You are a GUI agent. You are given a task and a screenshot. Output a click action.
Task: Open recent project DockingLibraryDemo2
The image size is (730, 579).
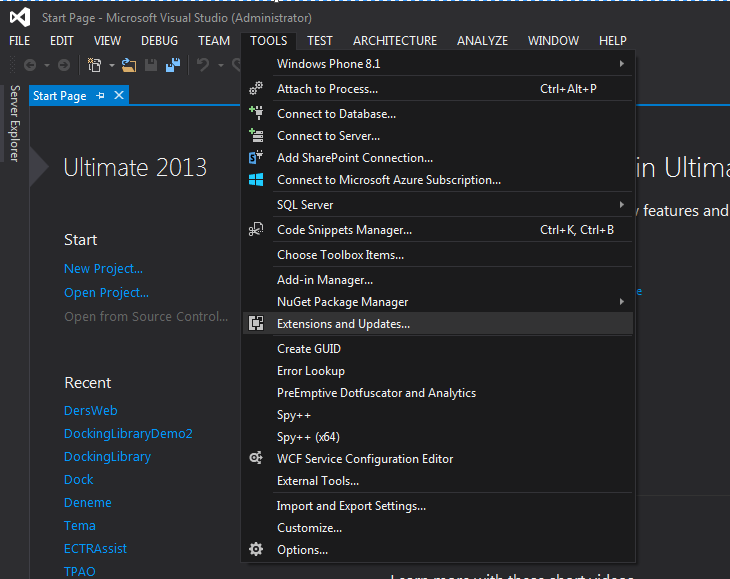tap(128, 433)
